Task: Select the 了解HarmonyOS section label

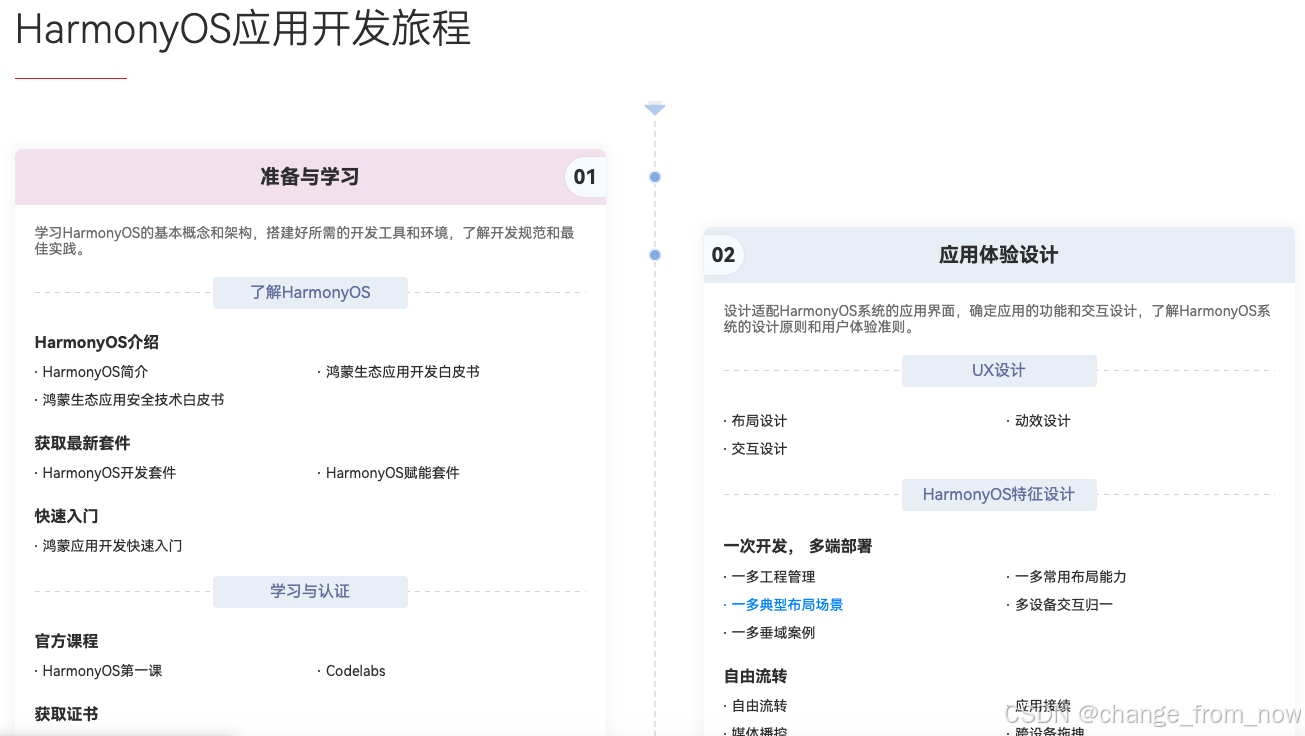Action: 310,293
